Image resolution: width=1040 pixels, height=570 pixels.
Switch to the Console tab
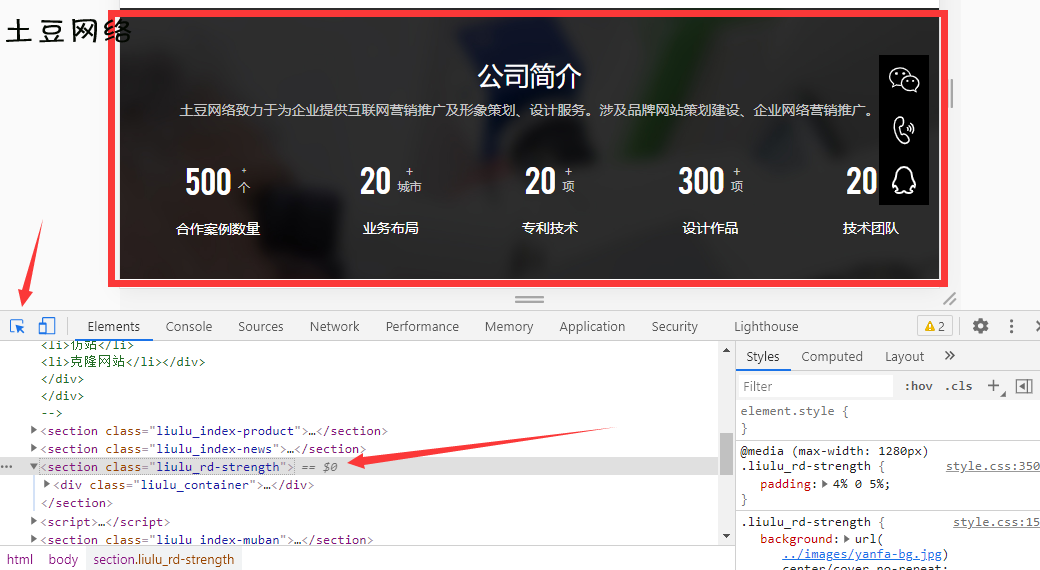click(x=189, y=326)
